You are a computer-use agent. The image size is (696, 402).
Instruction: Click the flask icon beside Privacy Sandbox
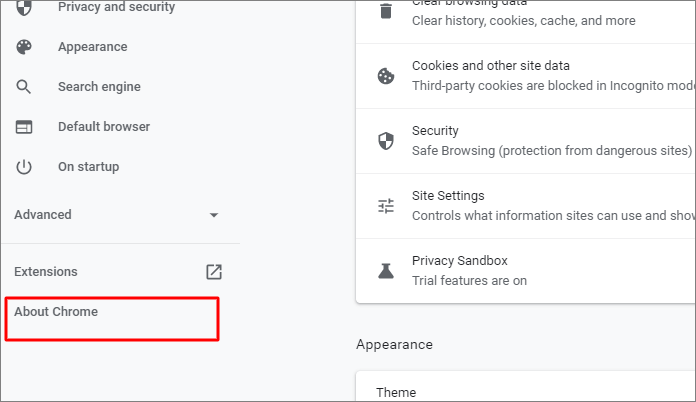(385, 271)
